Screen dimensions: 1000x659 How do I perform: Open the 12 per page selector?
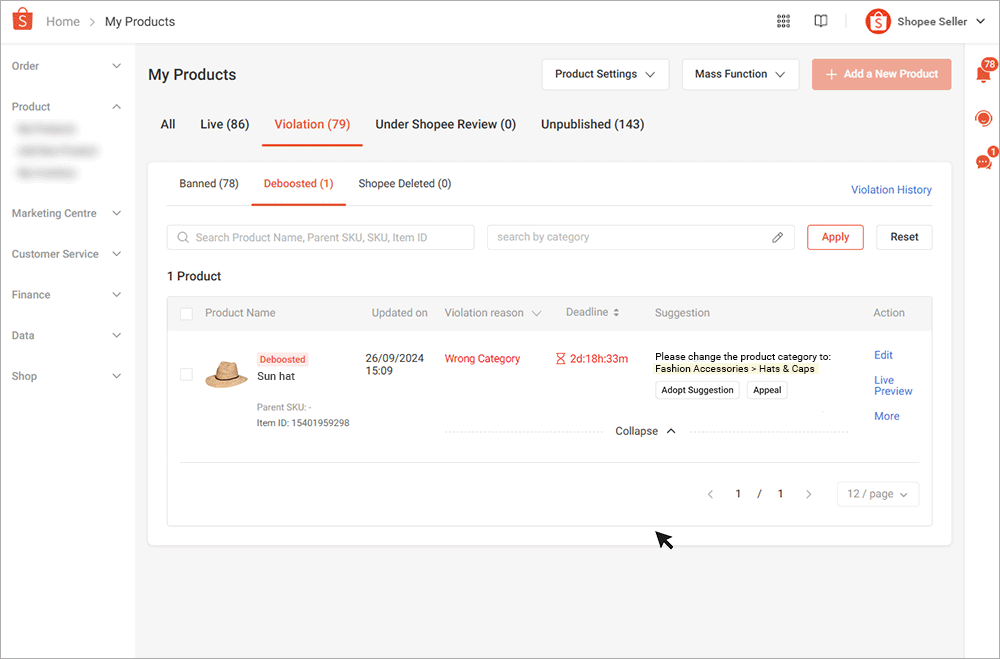point(877,493)
